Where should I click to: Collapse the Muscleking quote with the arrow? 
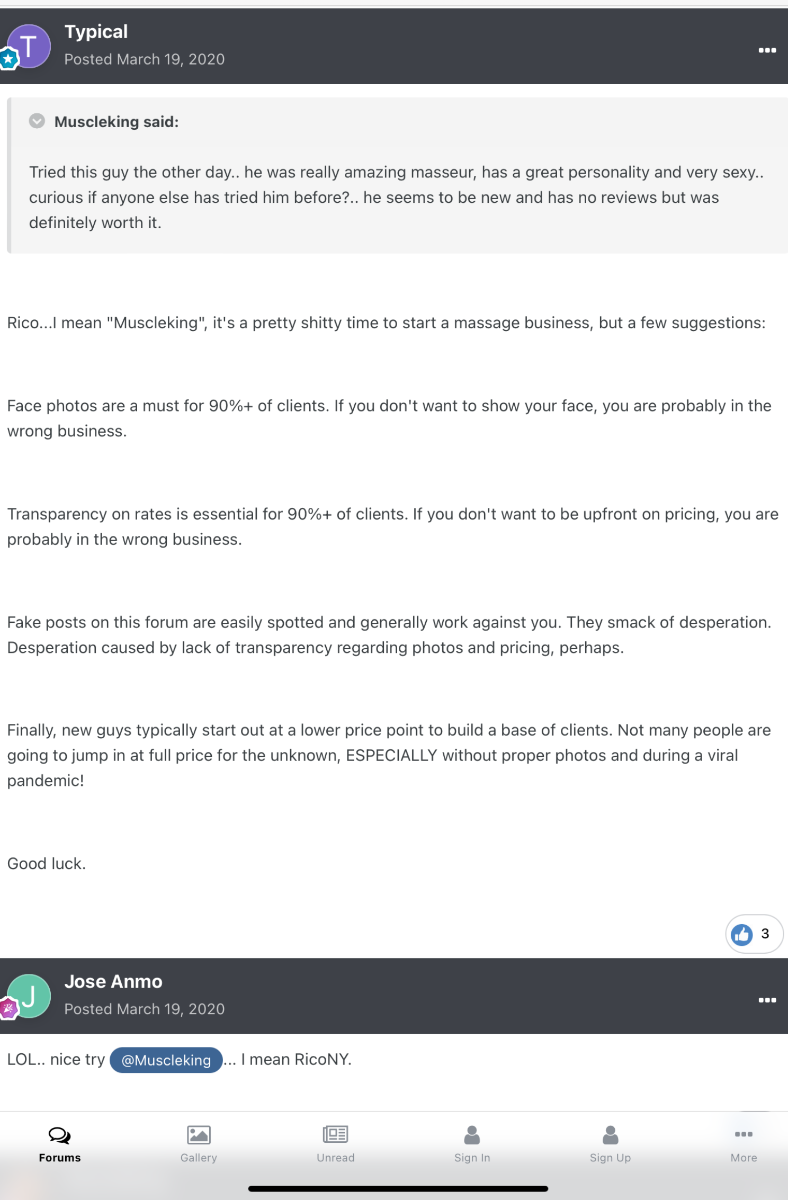pos(37,121)
